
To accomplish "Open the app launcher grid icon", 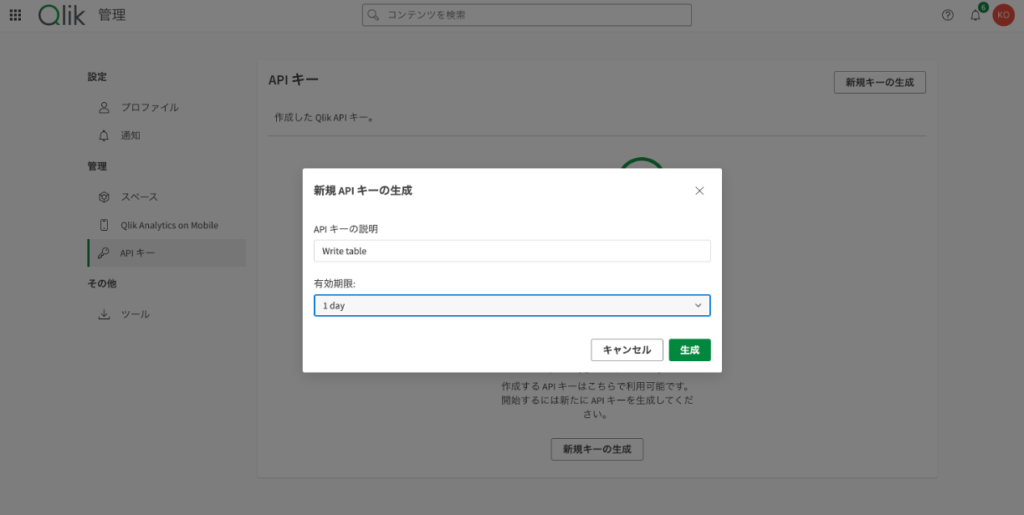I will (x=15, y=15).
